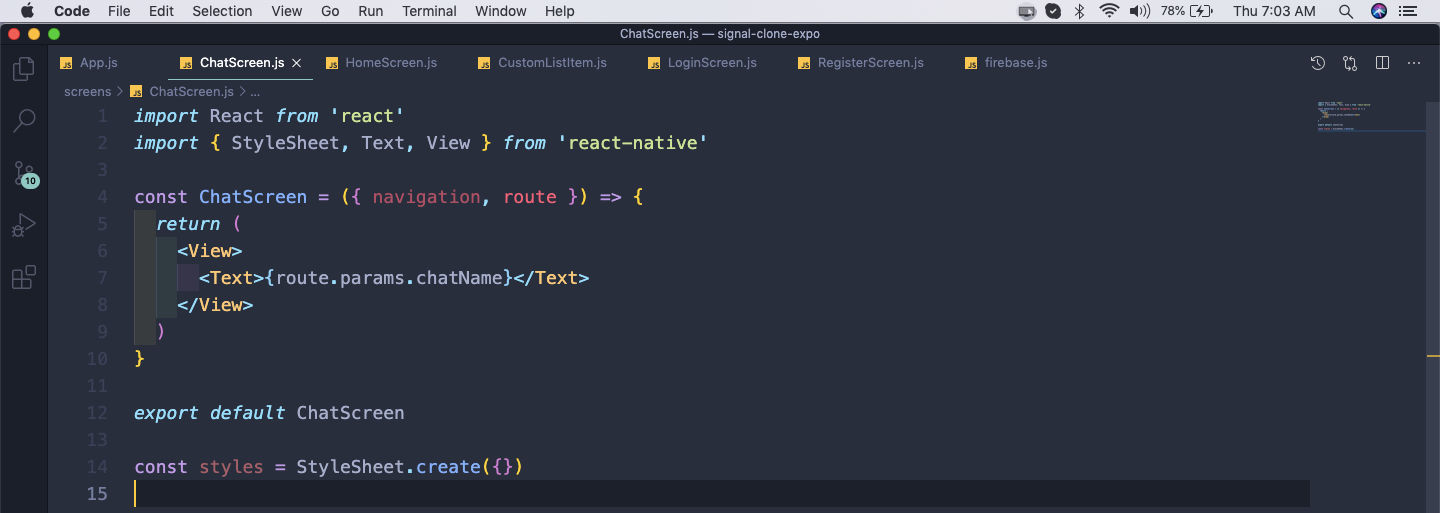Place cursor on empty line 15

point(720,494)
